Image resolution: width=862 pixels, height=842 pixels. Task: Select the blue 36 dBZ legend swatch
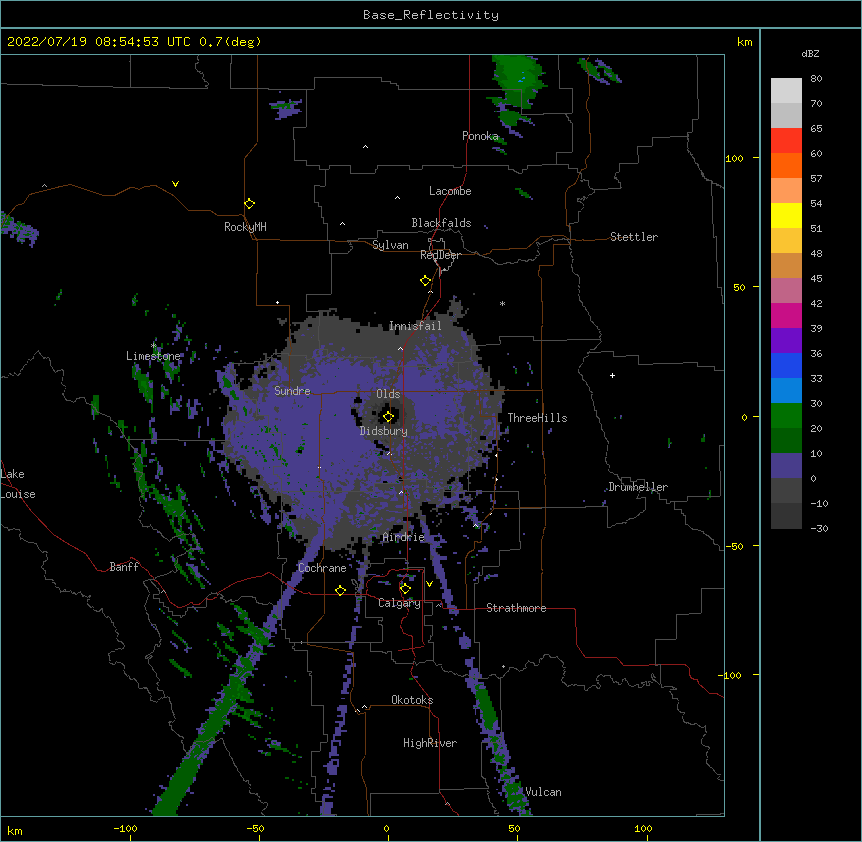point(786,365)
